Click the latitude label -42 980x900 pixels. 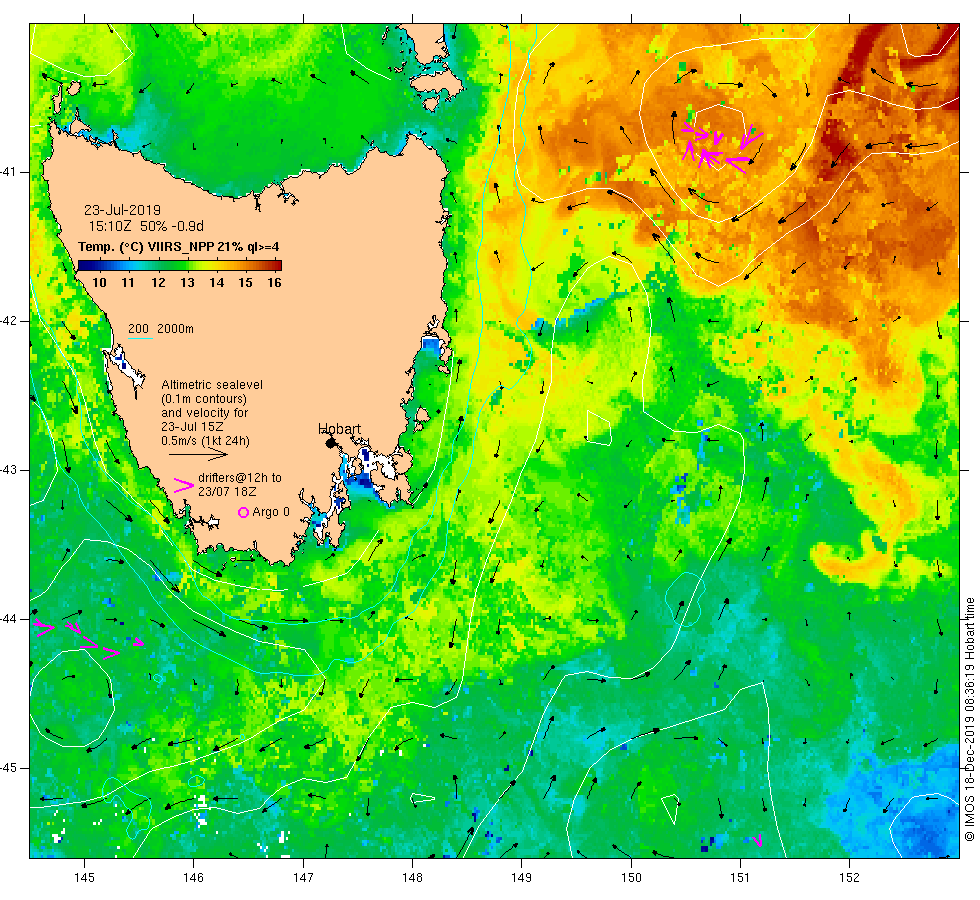(x=8, y=321)
